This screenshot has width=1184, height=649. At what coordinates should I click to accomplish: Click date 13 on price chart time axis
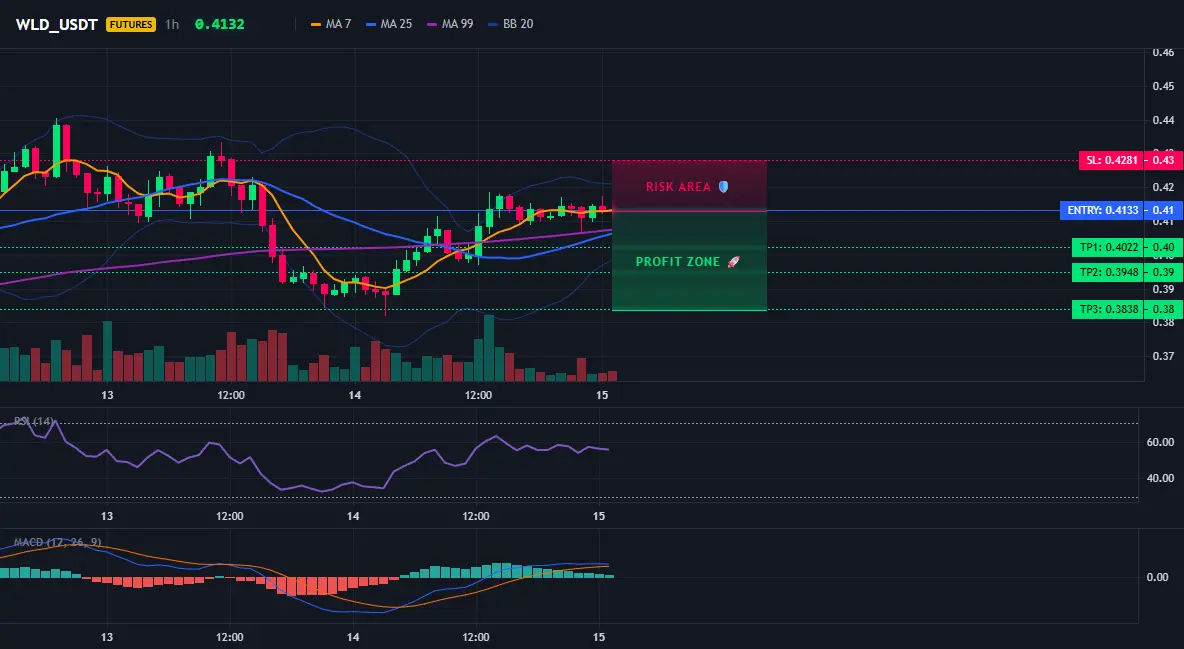click(x=107, y=395)
